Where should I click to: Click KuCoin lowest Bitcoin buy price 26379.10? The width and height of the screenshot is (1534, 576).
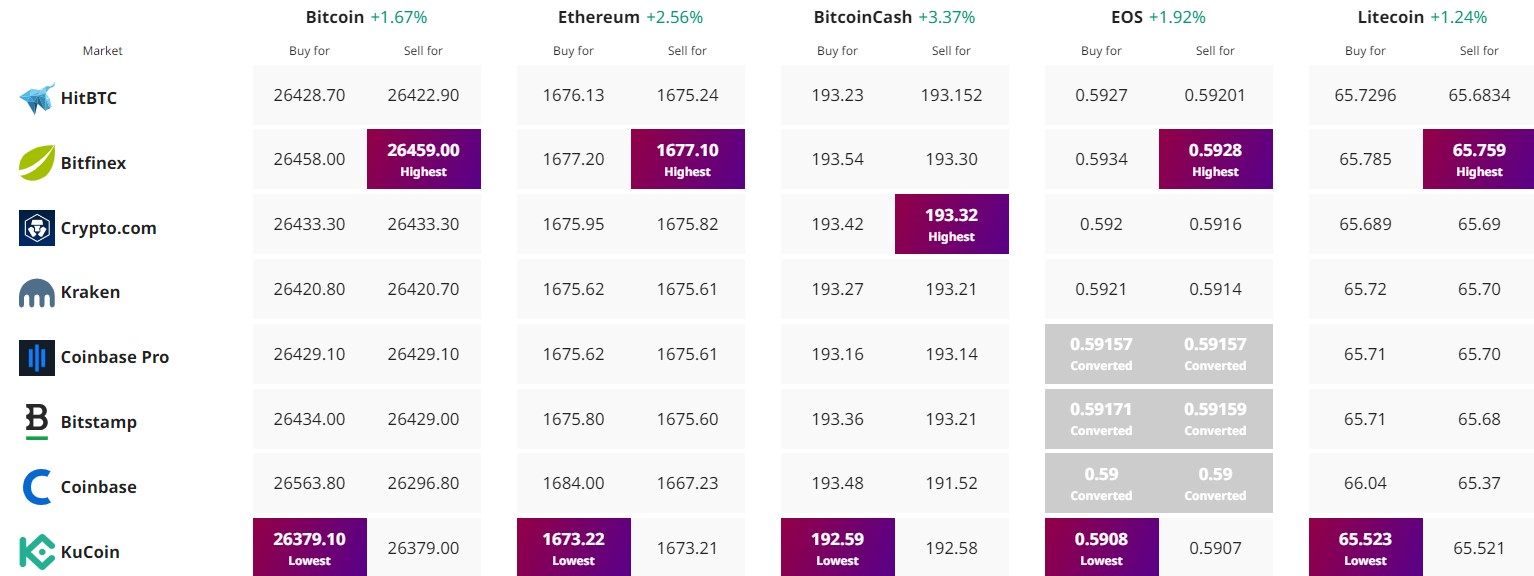click(x=310, y=547)
